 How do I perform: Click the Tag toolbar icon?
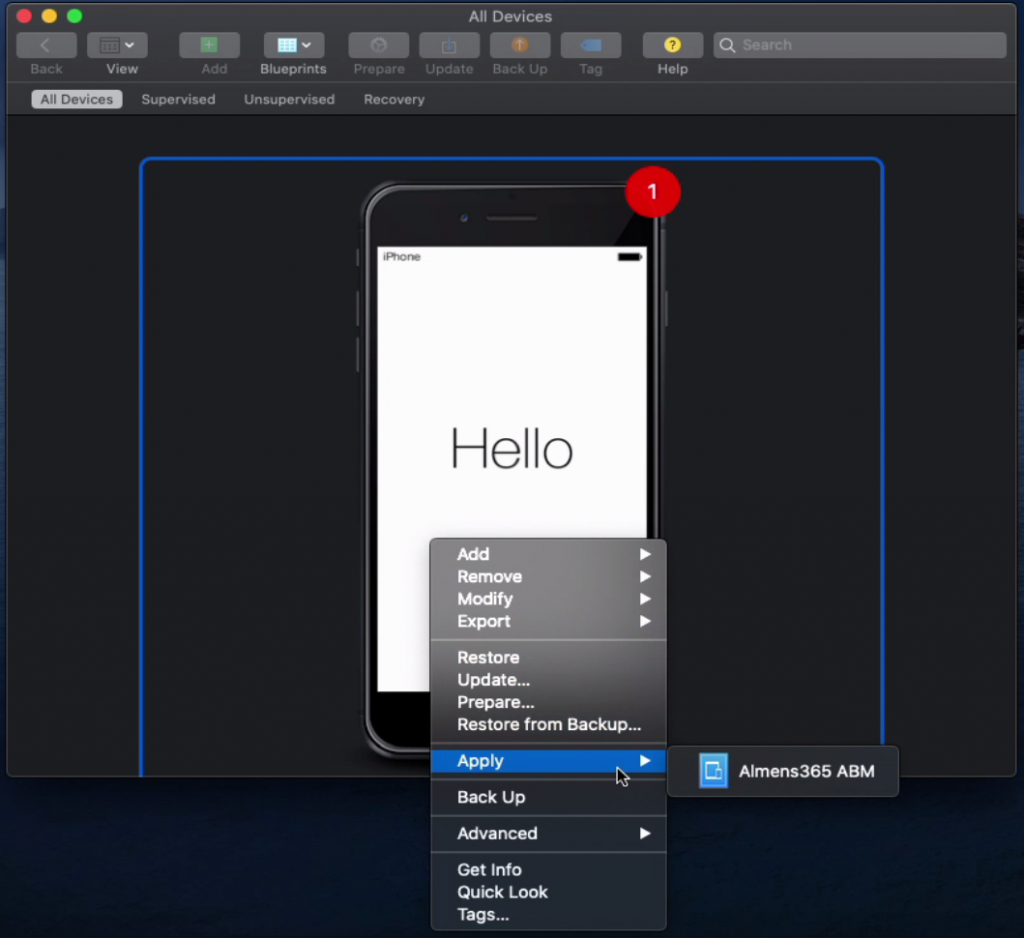click(590, 45)
